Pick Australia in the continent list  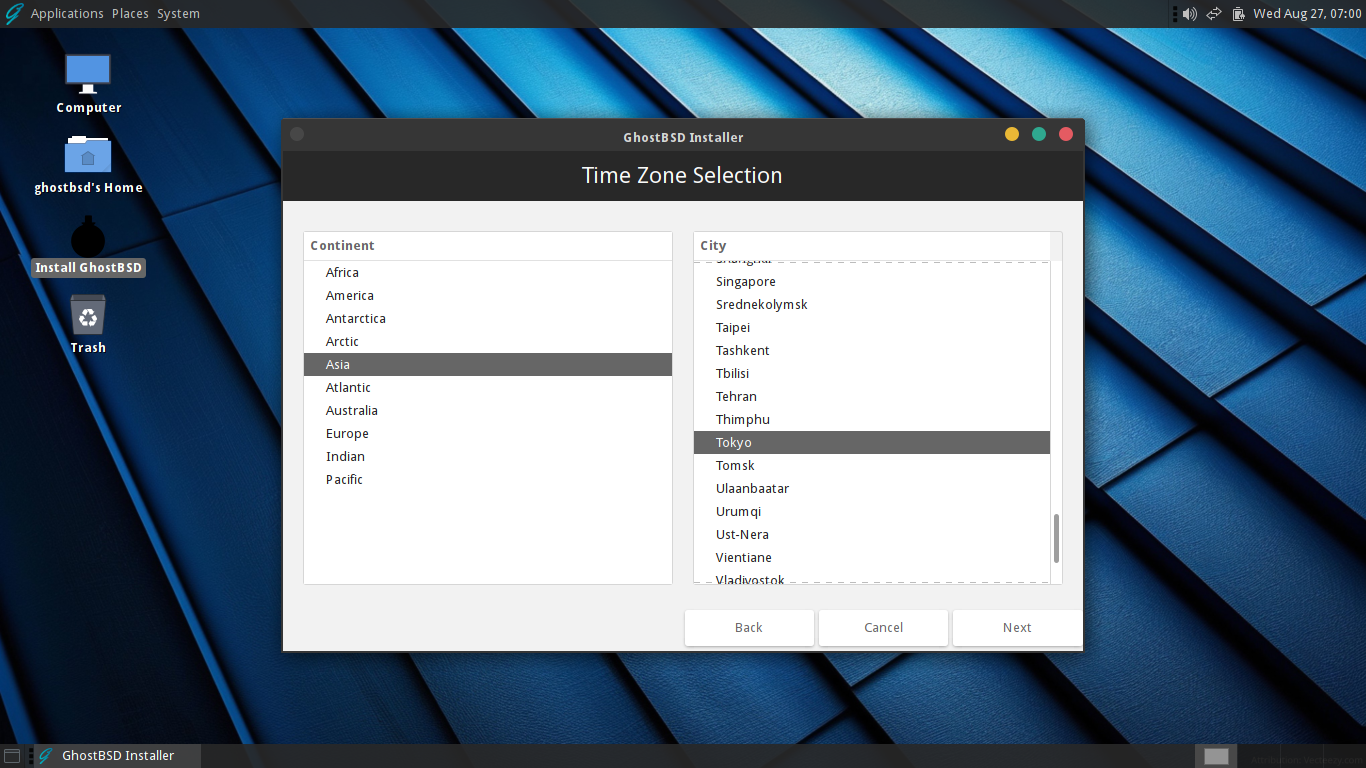(x=488, y=411)
